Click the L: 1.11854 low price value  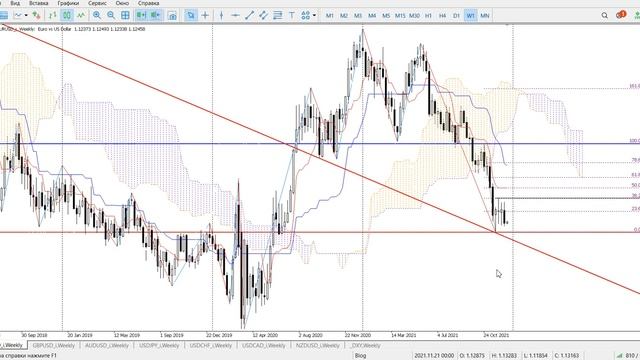point(535,356)
